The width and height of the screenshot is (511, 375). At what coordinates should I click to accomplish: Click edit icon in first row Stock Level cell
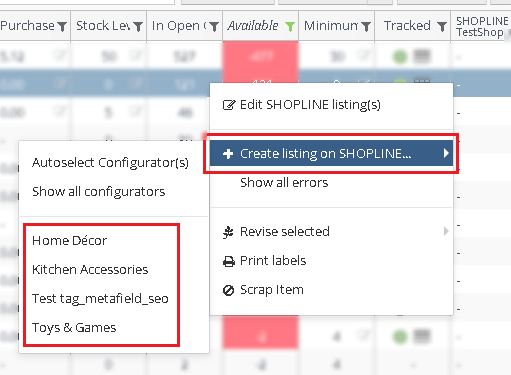click(x=135, y=55)
